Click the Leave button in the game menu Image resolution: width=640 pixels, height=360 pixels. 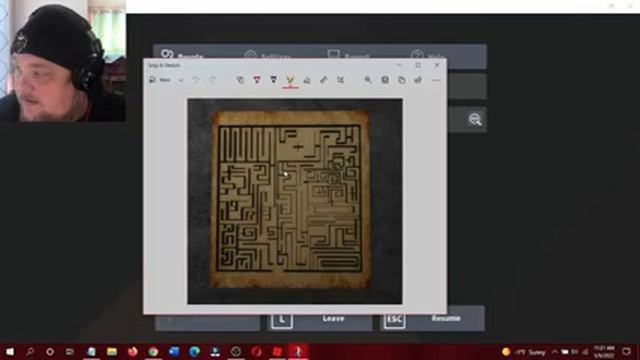click(x=320, y=318)
